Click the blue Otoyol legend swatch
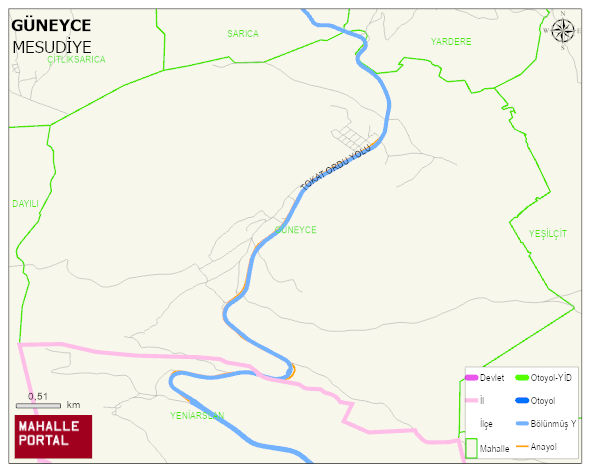The image size is (591, 472). 522,400
